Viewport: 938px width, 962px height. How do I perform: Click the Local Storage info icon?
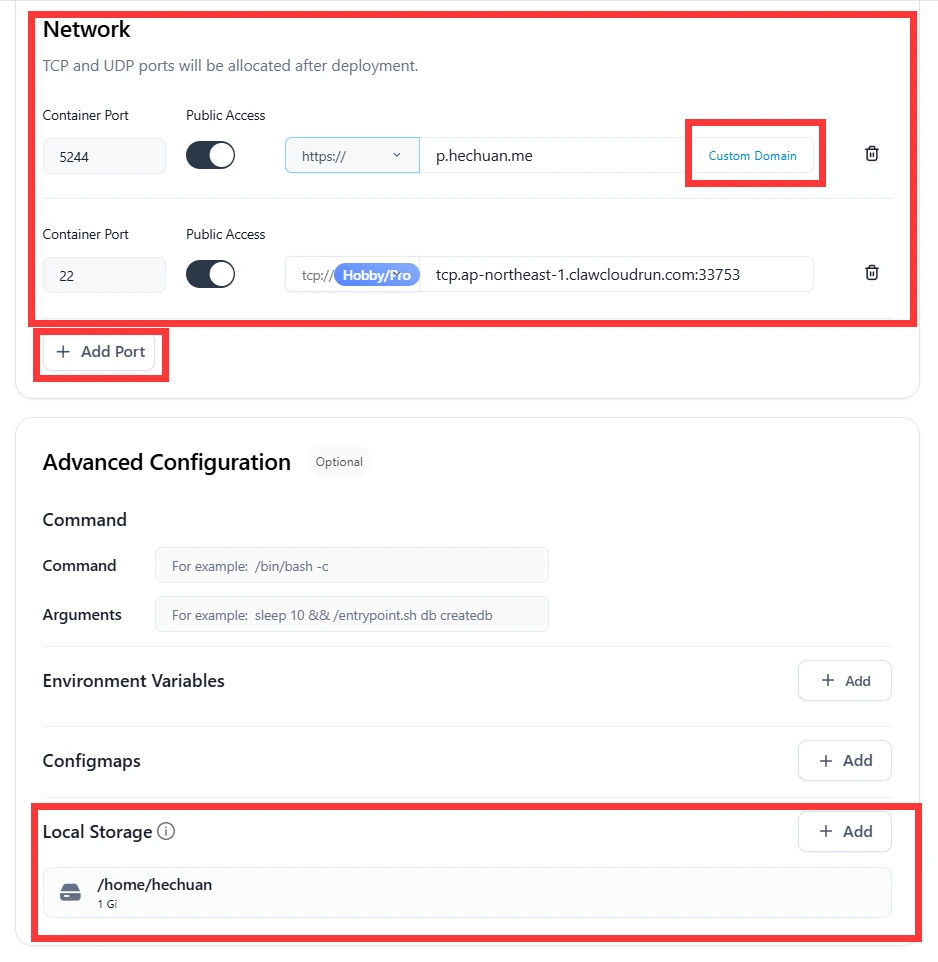tap(167, 831)
